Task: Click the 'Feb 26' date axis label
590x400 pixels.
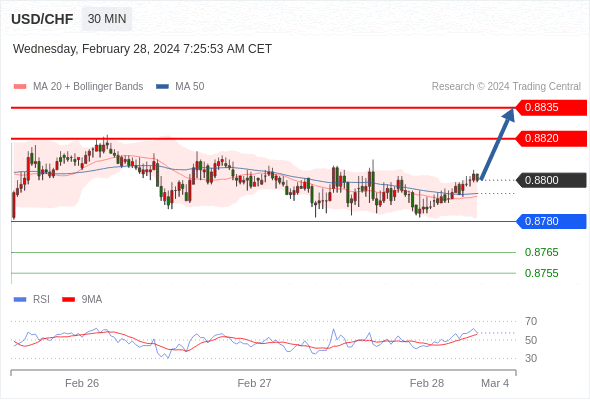Action: click(82, 383)
